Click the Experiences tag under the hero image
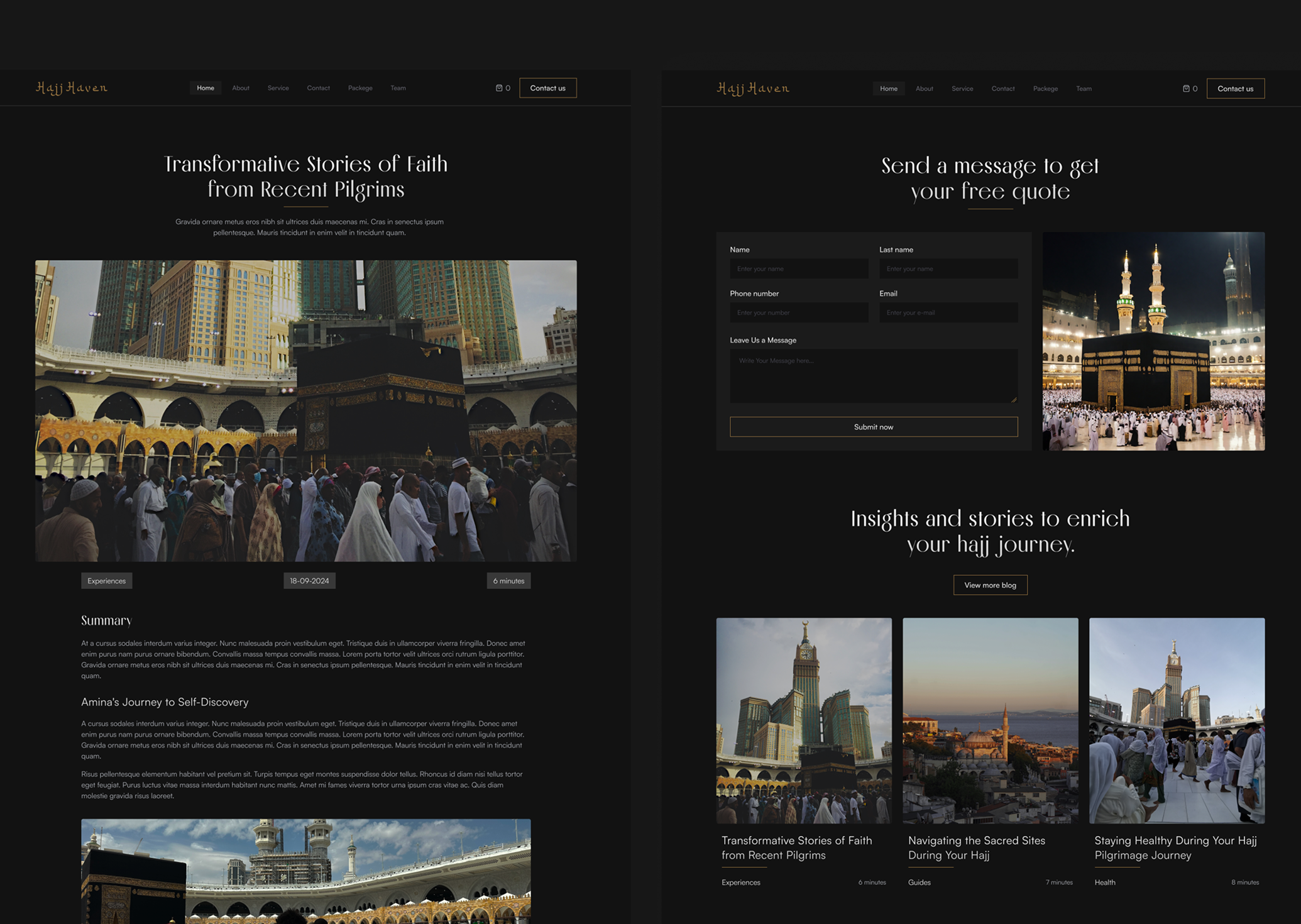Screen dimensions: 1301x924 click(106, 581)
